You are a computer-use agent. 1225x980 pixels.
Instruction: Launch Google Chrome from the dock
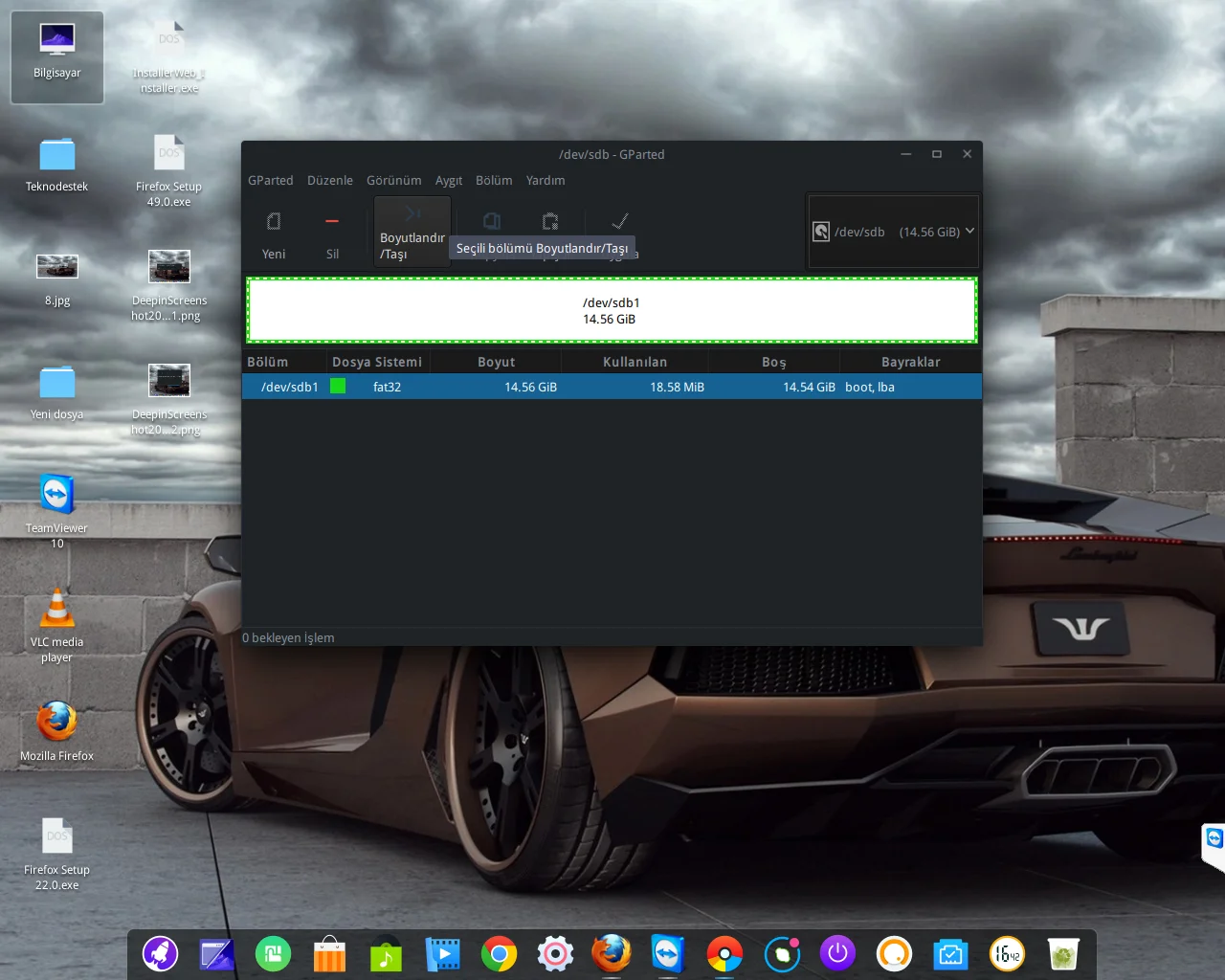[499, 954]
